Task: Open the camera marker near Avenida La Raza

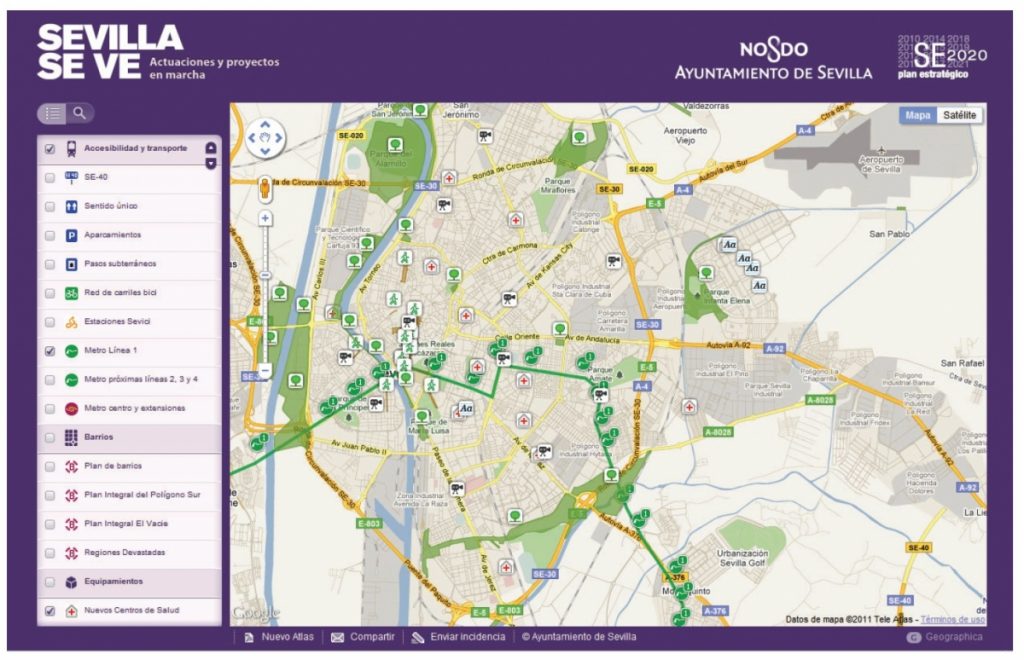Action: [x=457, y=488]
